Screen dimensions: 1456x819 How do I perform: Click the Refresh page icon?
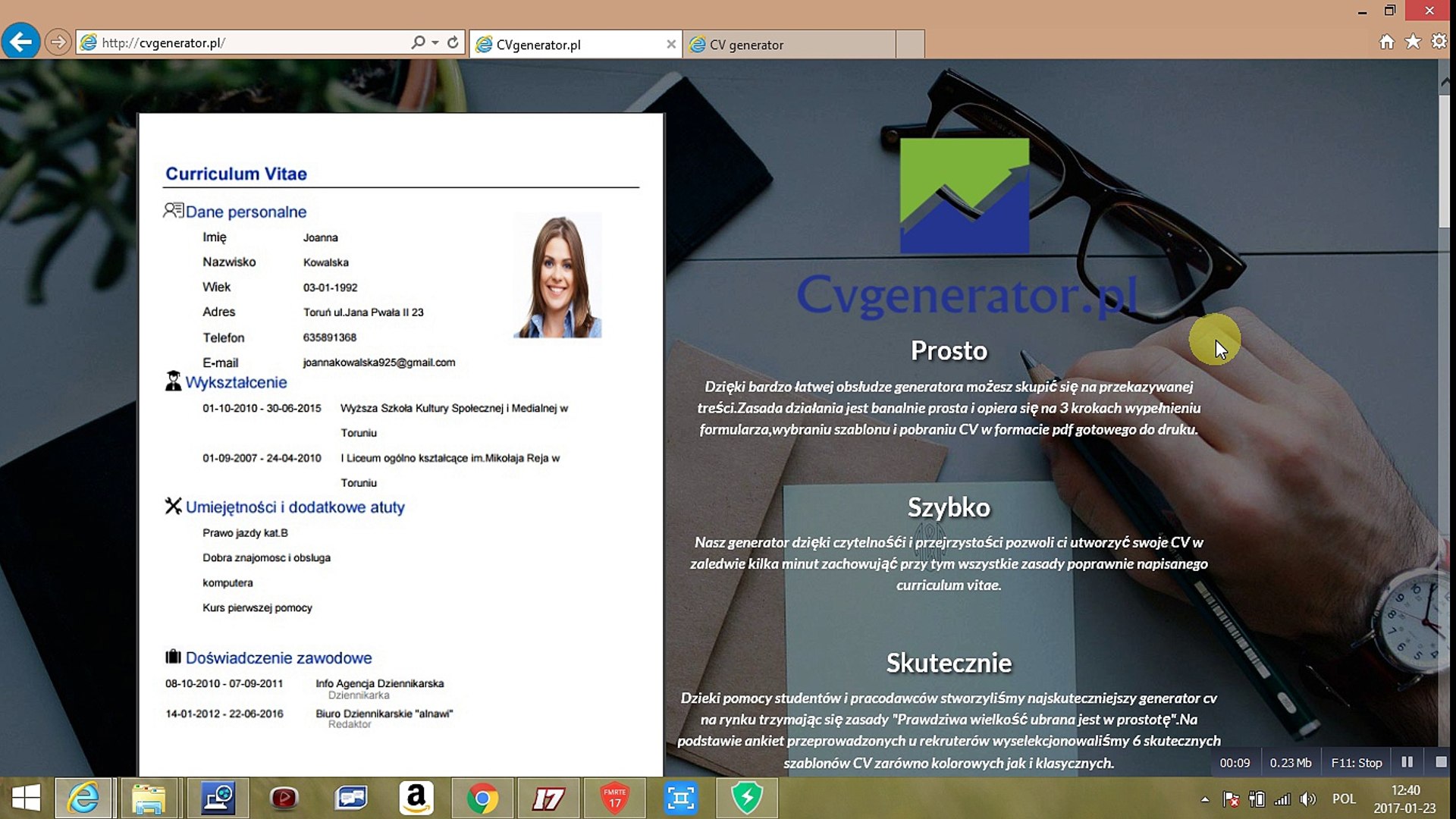pyautogui.click(x=453, y=42)
